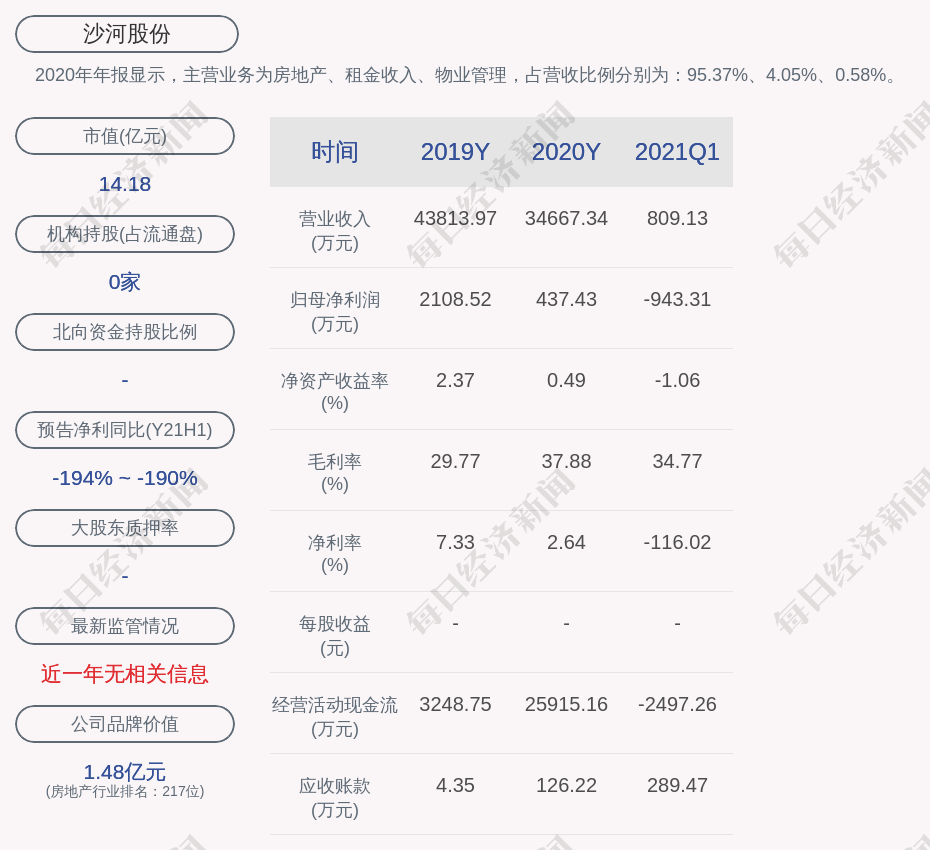Select cash flow value 25915.16
The width and height of the screenshot is (930, 850).
click(x=566, y=704)
